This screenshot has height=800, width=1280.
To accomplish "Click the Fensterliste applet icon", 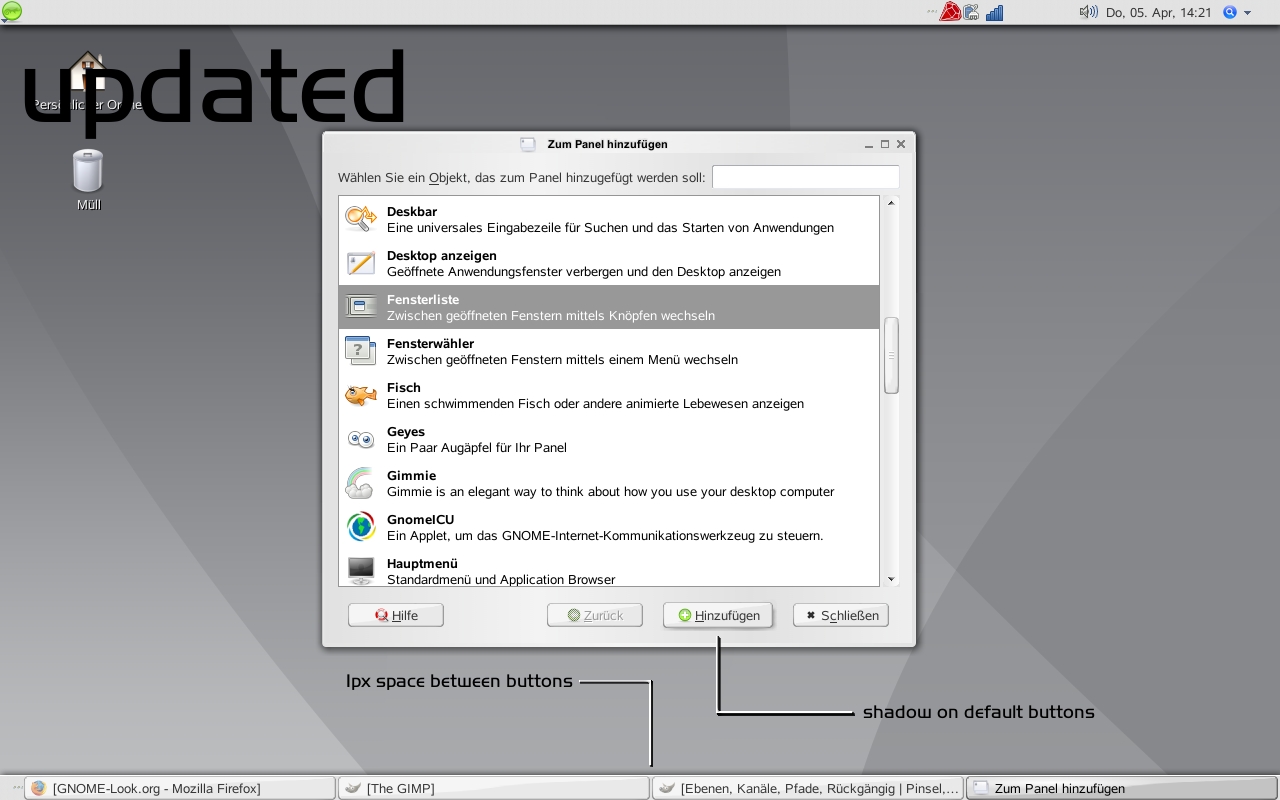I will [x=360, y=307].
